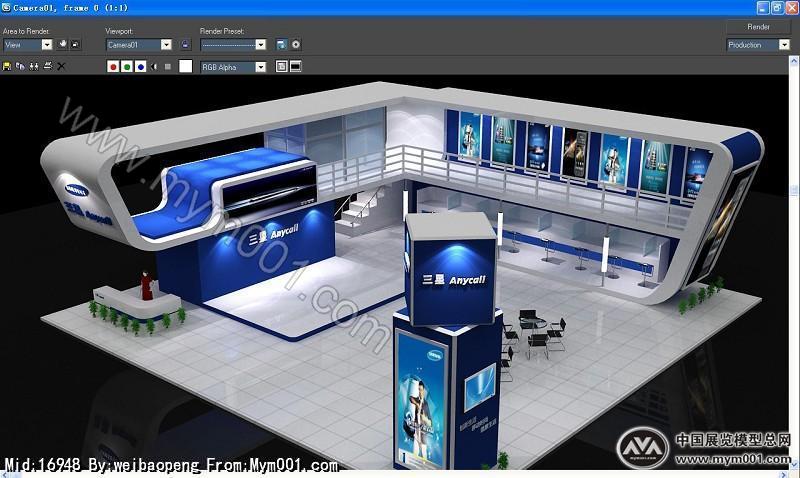Open the Production render mode dropdown

pos(758,45)
